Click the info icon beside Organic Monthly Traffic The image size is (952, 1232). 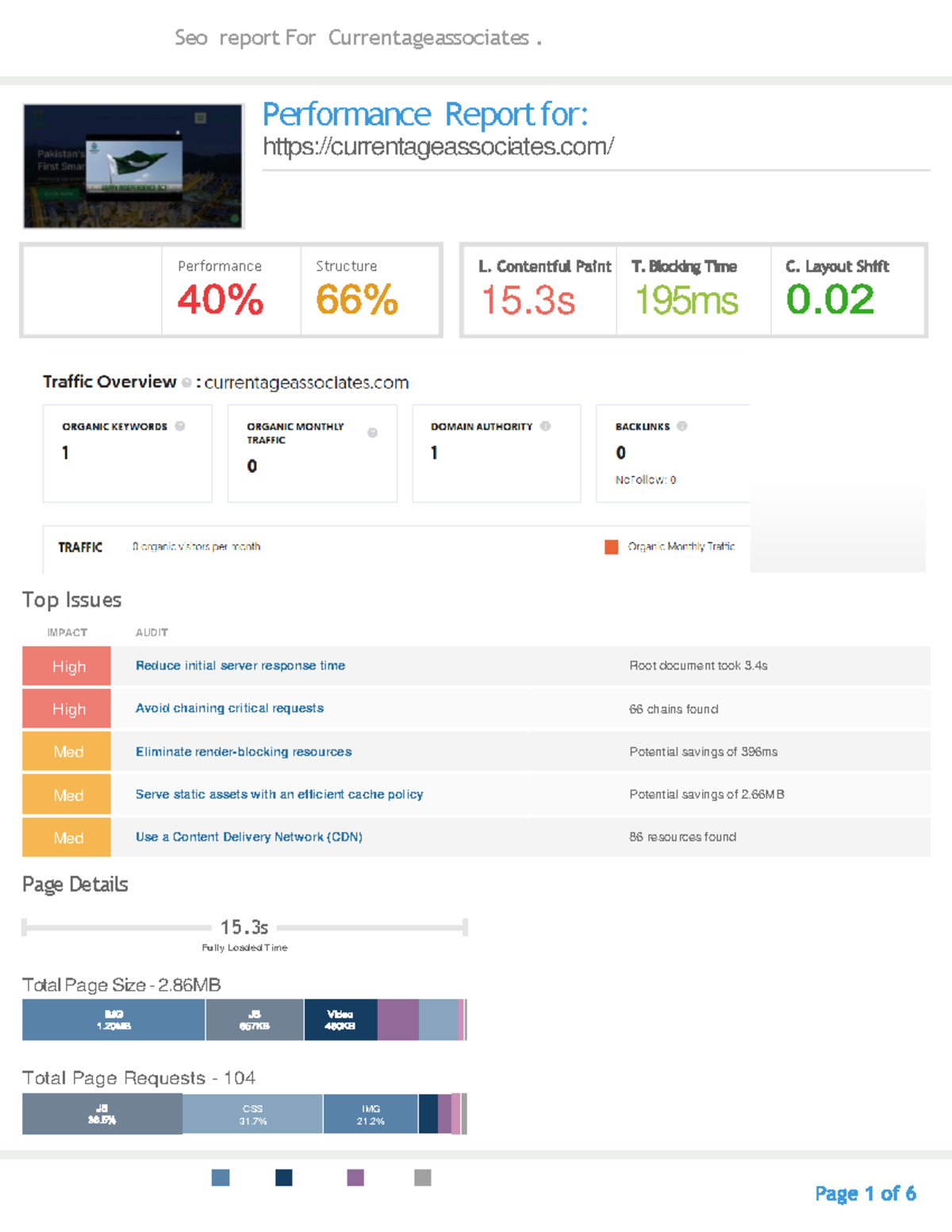click(x=372, y=432)
